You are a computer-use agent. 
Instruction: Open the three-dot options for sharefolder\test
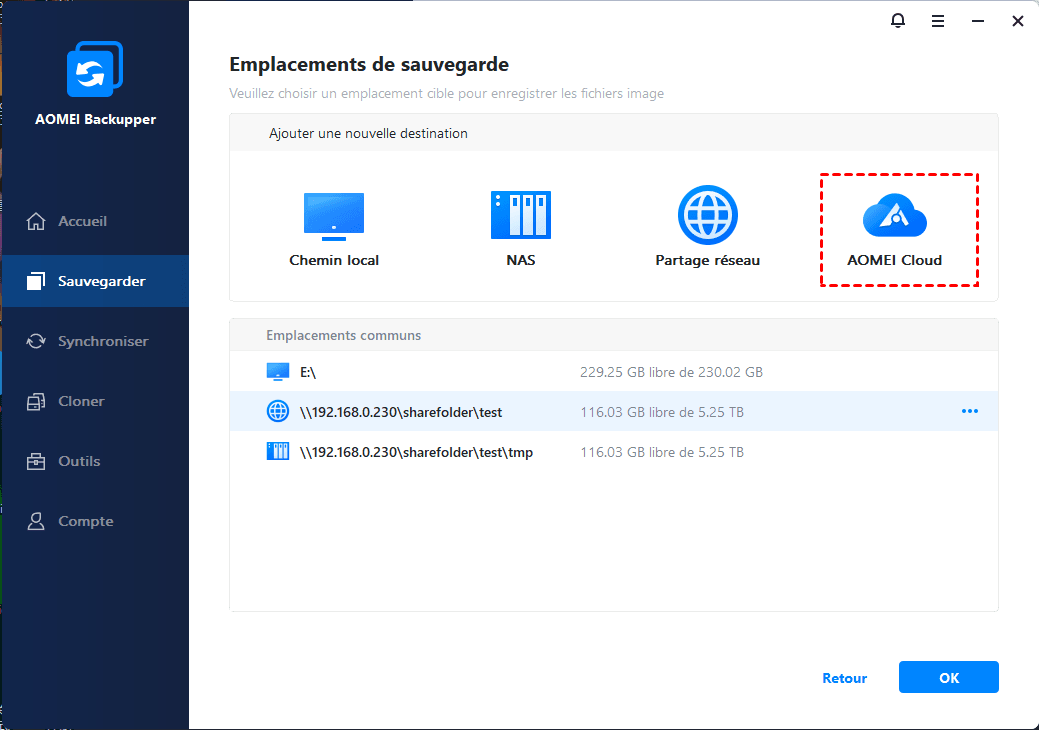969,411
